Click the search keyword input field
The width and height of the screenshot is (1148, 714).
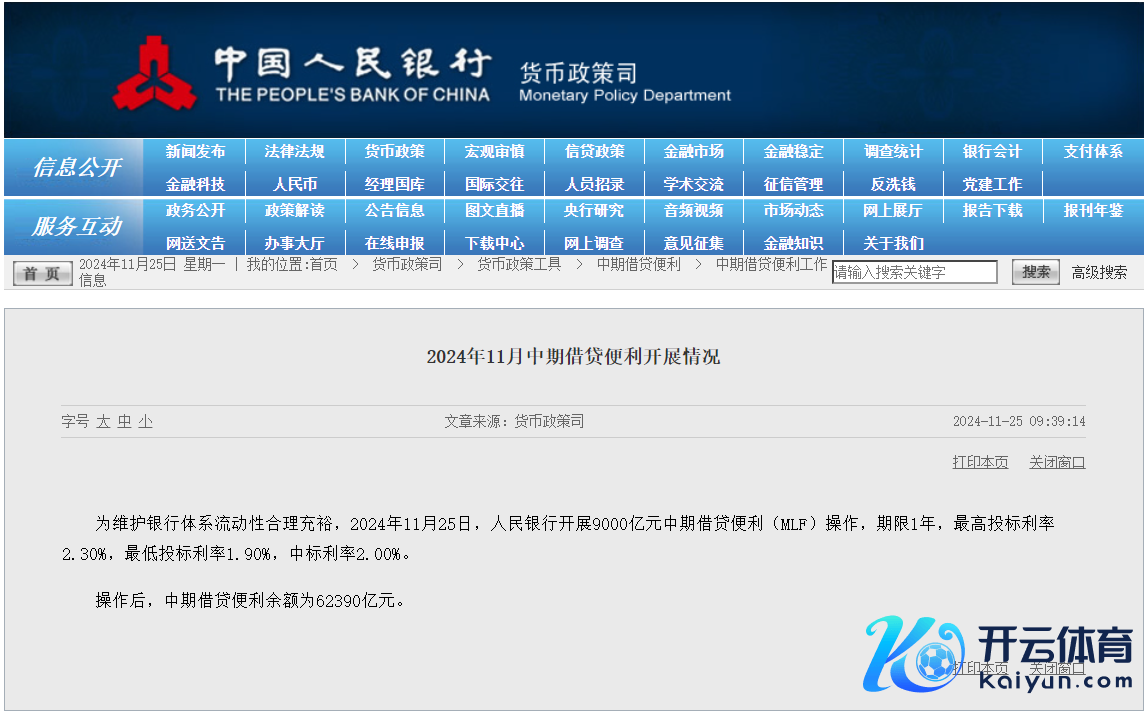click(x=914, y=272)
